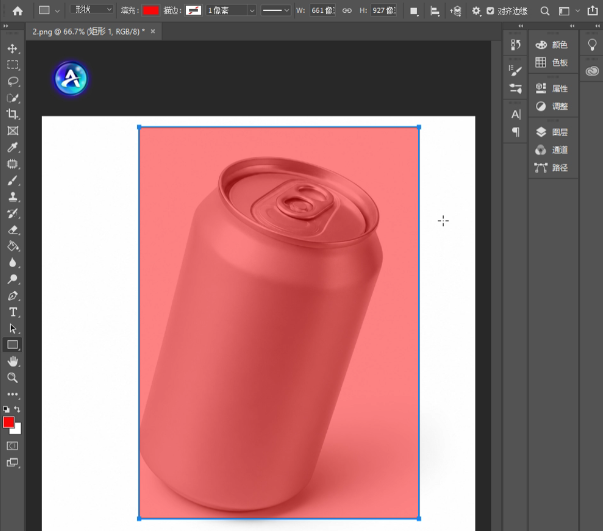Image resolution: width=603 pixels, height=531 pixels.
Task: Select the Rectangular Marquee tool
Action: coord(12,65)
